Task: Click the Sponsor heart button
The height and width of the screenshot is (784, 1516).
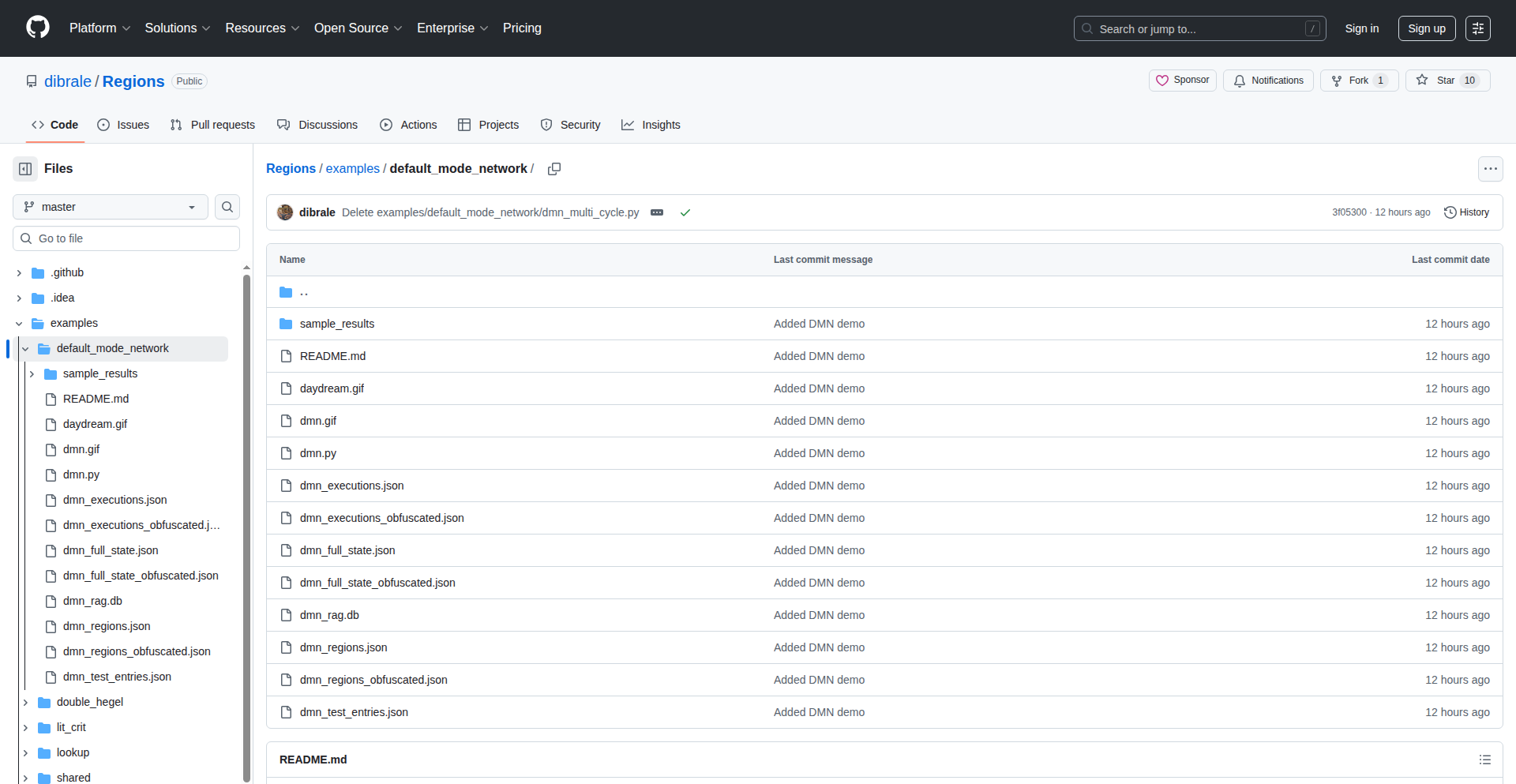Action: pos(1182,81)
